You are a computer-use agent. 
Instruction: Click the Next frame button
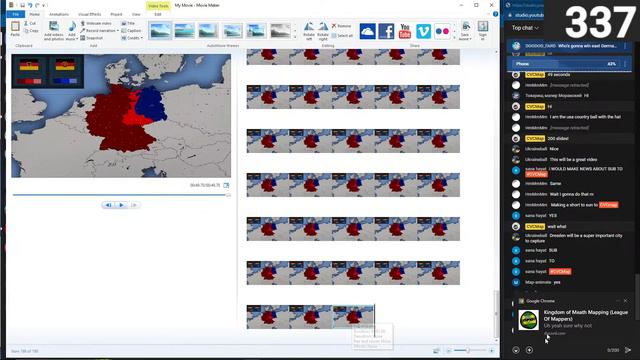[134, 205]
